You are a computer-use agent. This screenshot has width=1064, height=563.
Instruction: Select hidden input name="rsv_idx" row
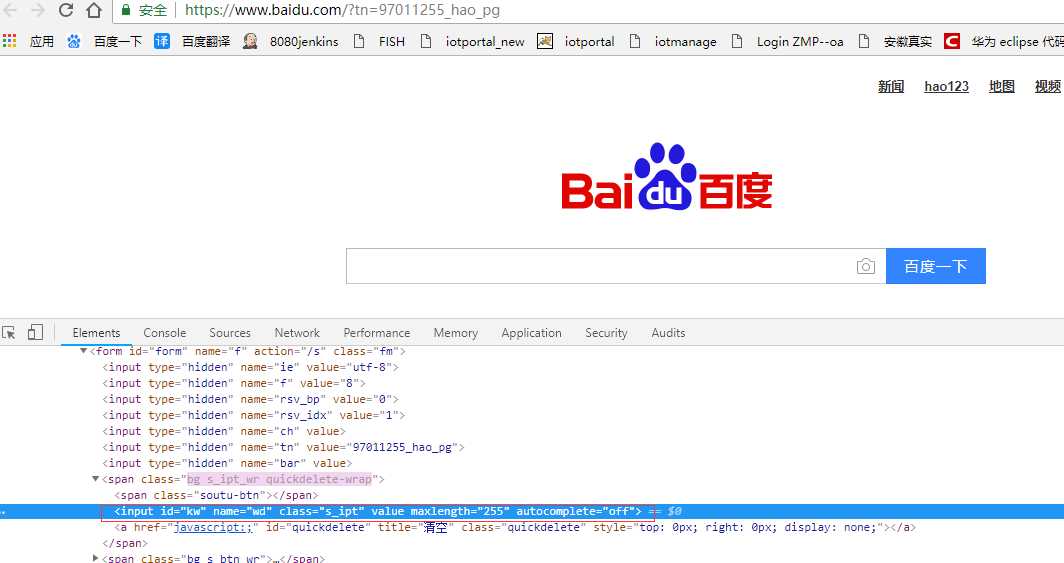tap(254, 415)
